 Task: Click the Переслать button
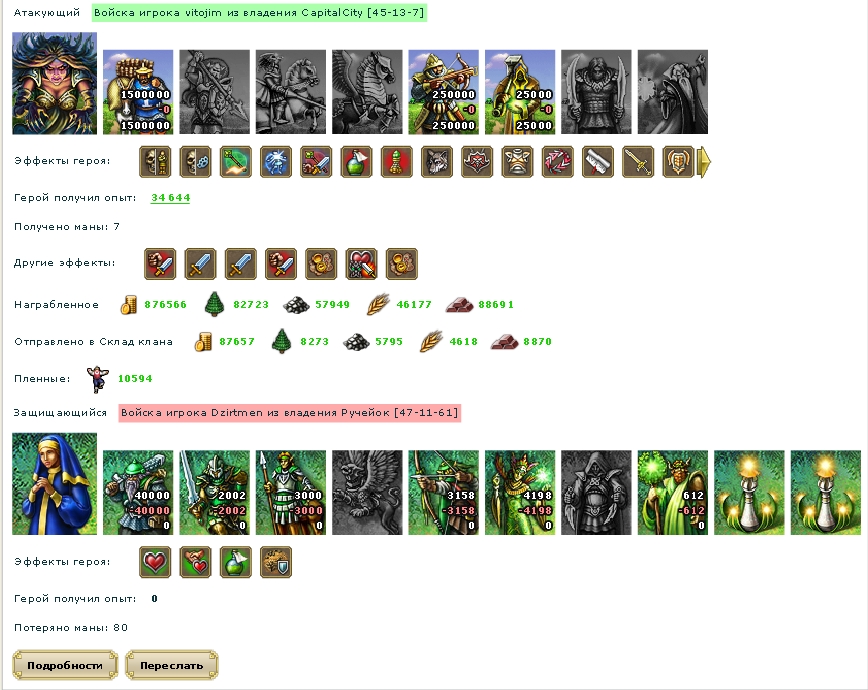(172, 665)
